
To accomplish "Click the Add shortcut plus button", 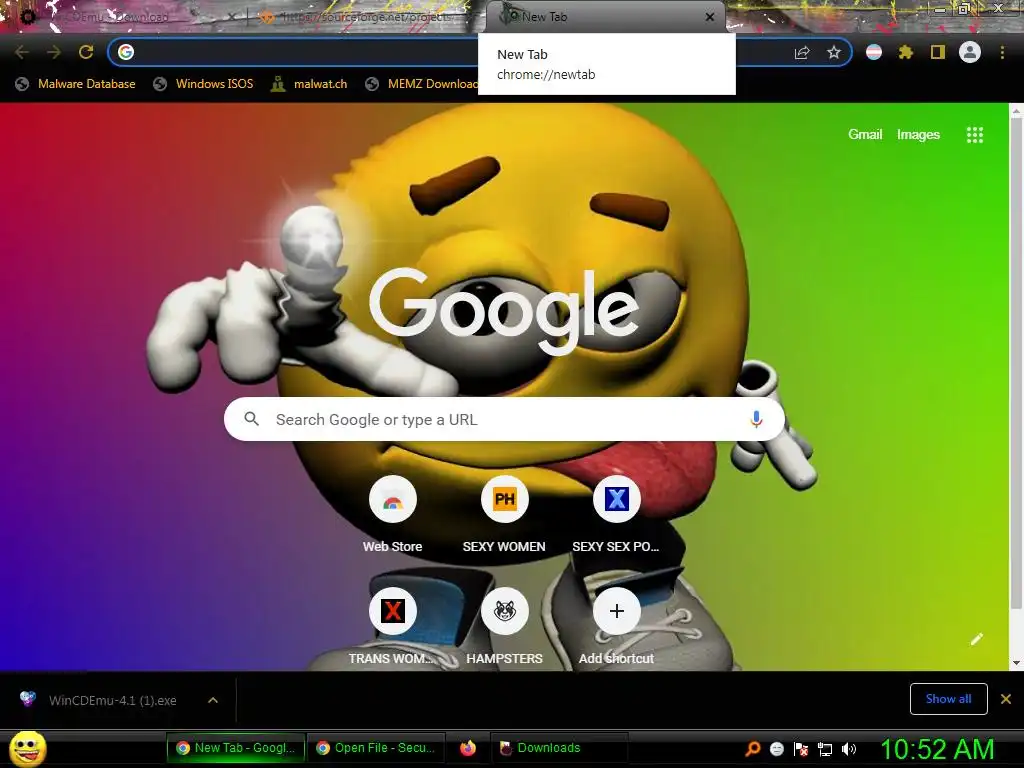I will (616, 611).
